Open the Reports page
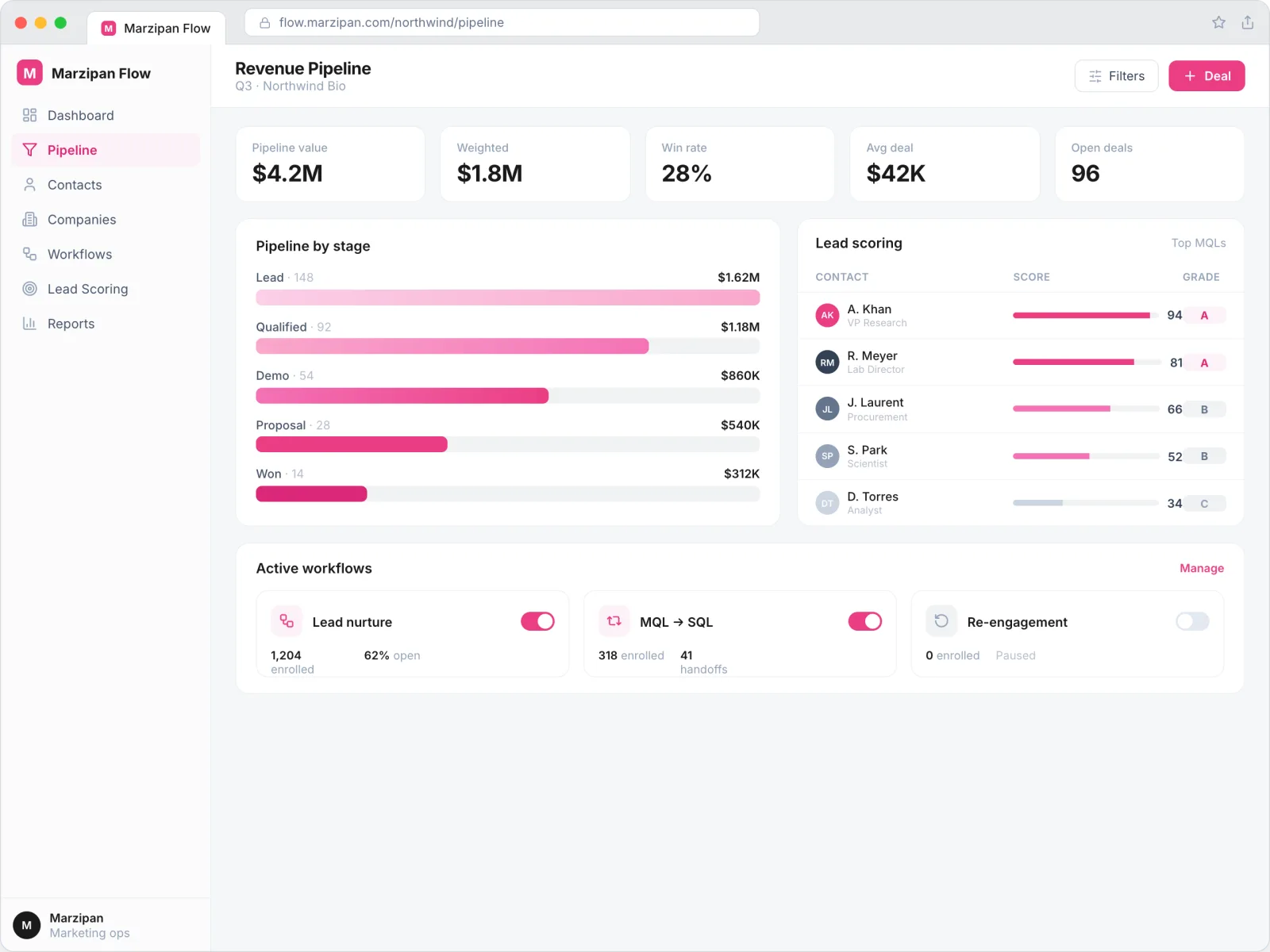This screenshot has height=952, width=1270. (106, 324)
